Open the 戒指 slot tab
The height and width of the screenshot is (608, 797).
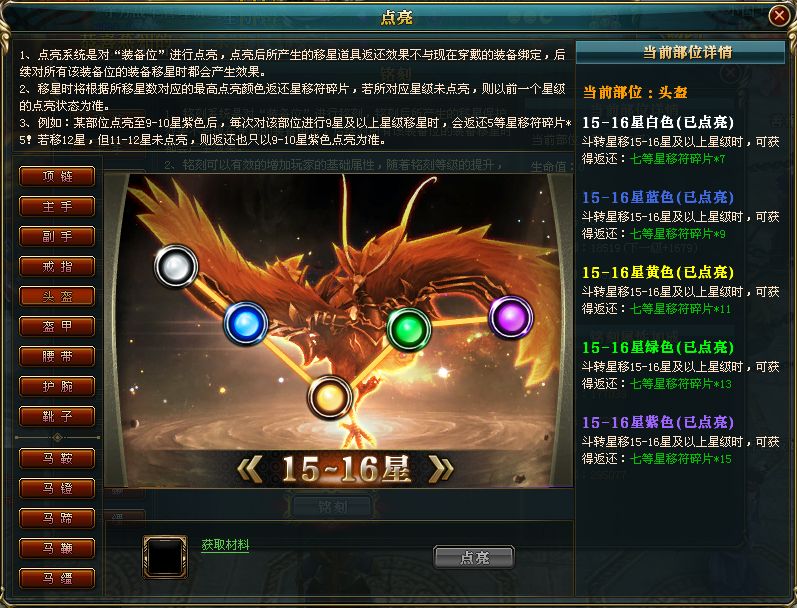[57, 266]
